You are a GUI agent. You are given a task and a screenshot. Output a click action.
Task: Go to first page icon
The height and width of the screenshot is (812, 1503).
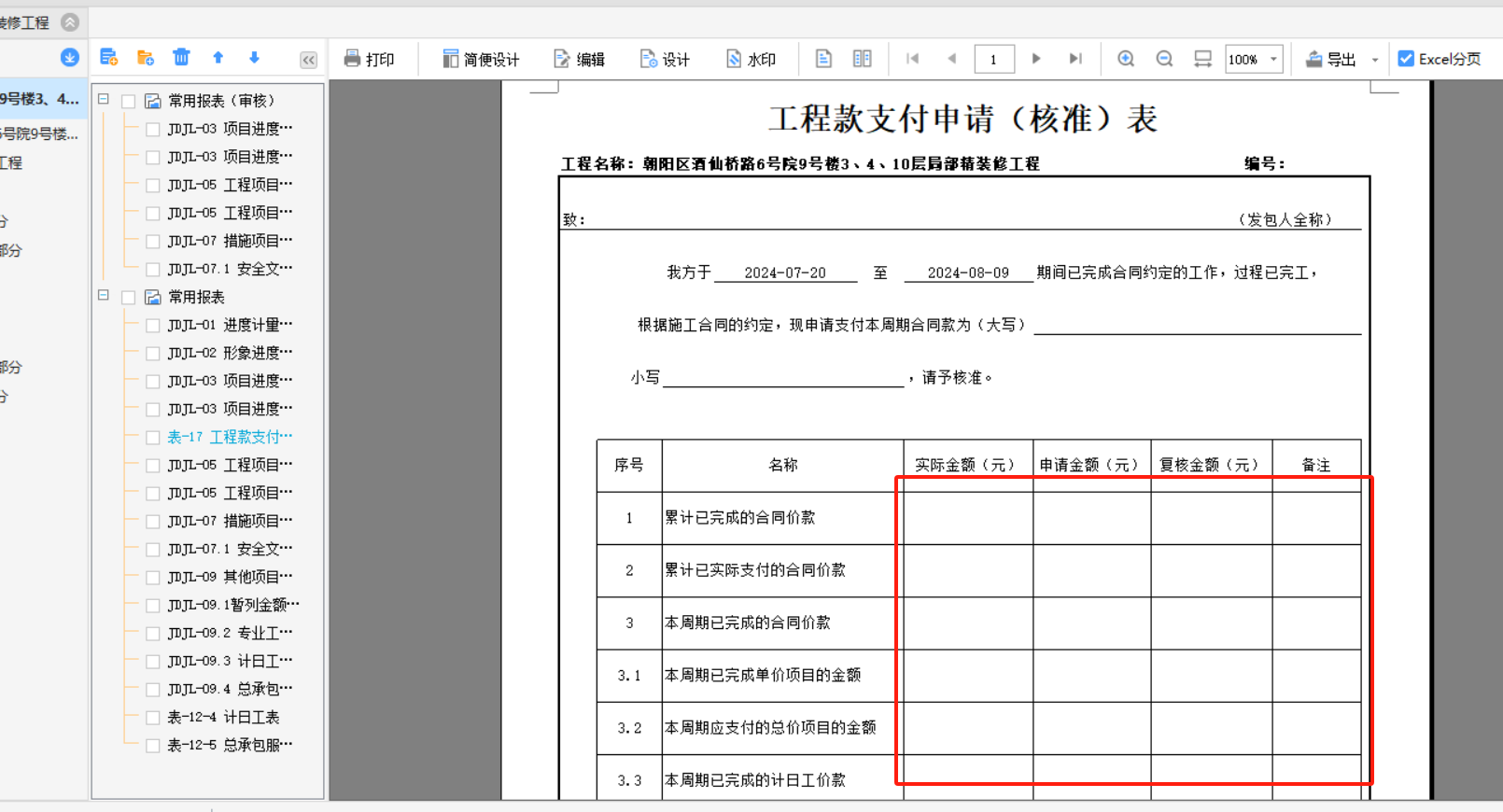913,59
